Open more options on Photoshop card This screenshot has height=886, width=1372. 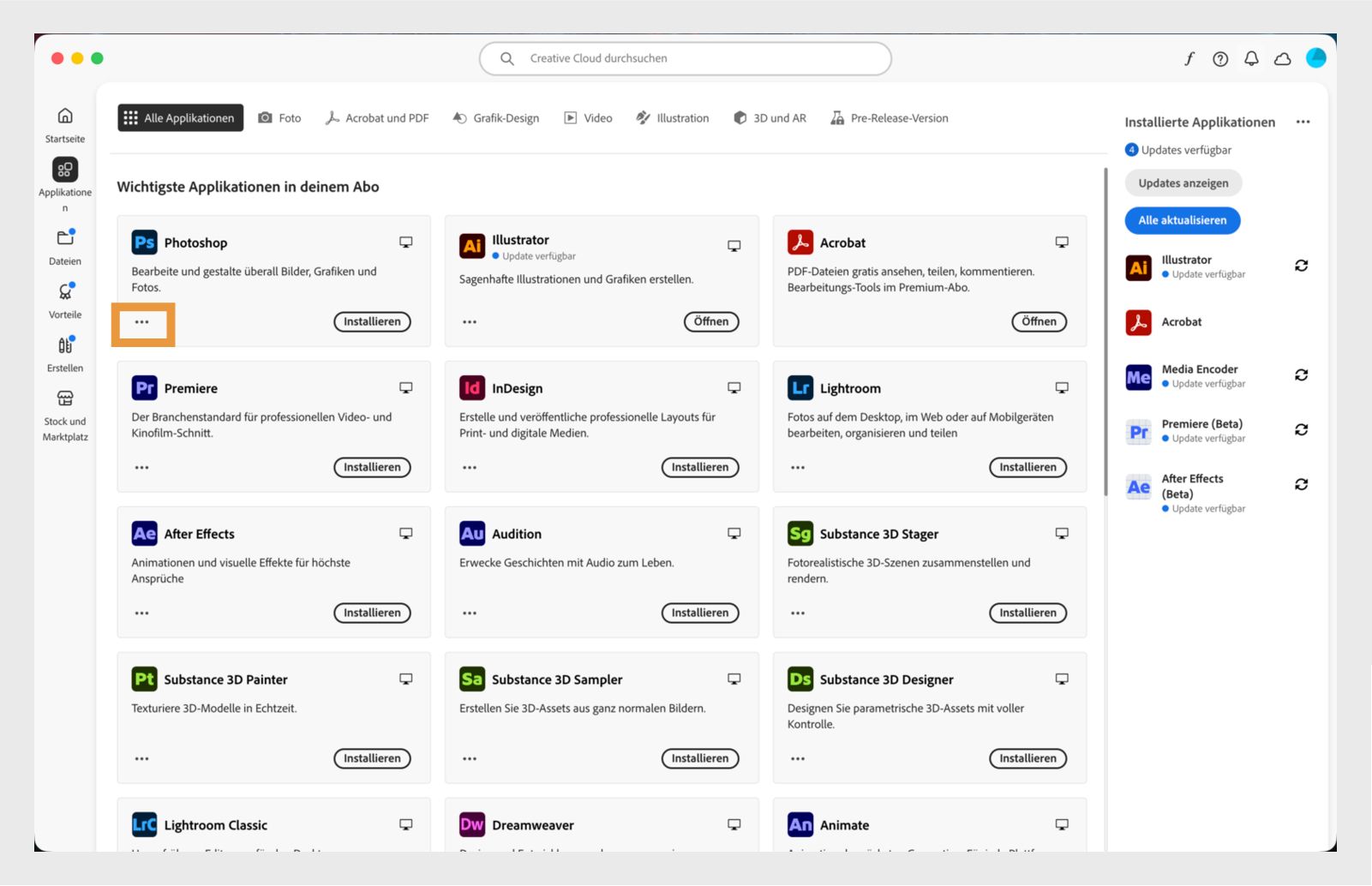tap(142, 322)
